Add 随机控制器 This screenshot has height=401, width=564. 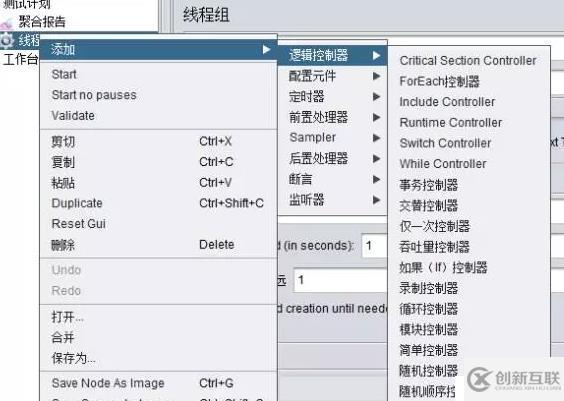pyautogui.click(x=428, y=371)
